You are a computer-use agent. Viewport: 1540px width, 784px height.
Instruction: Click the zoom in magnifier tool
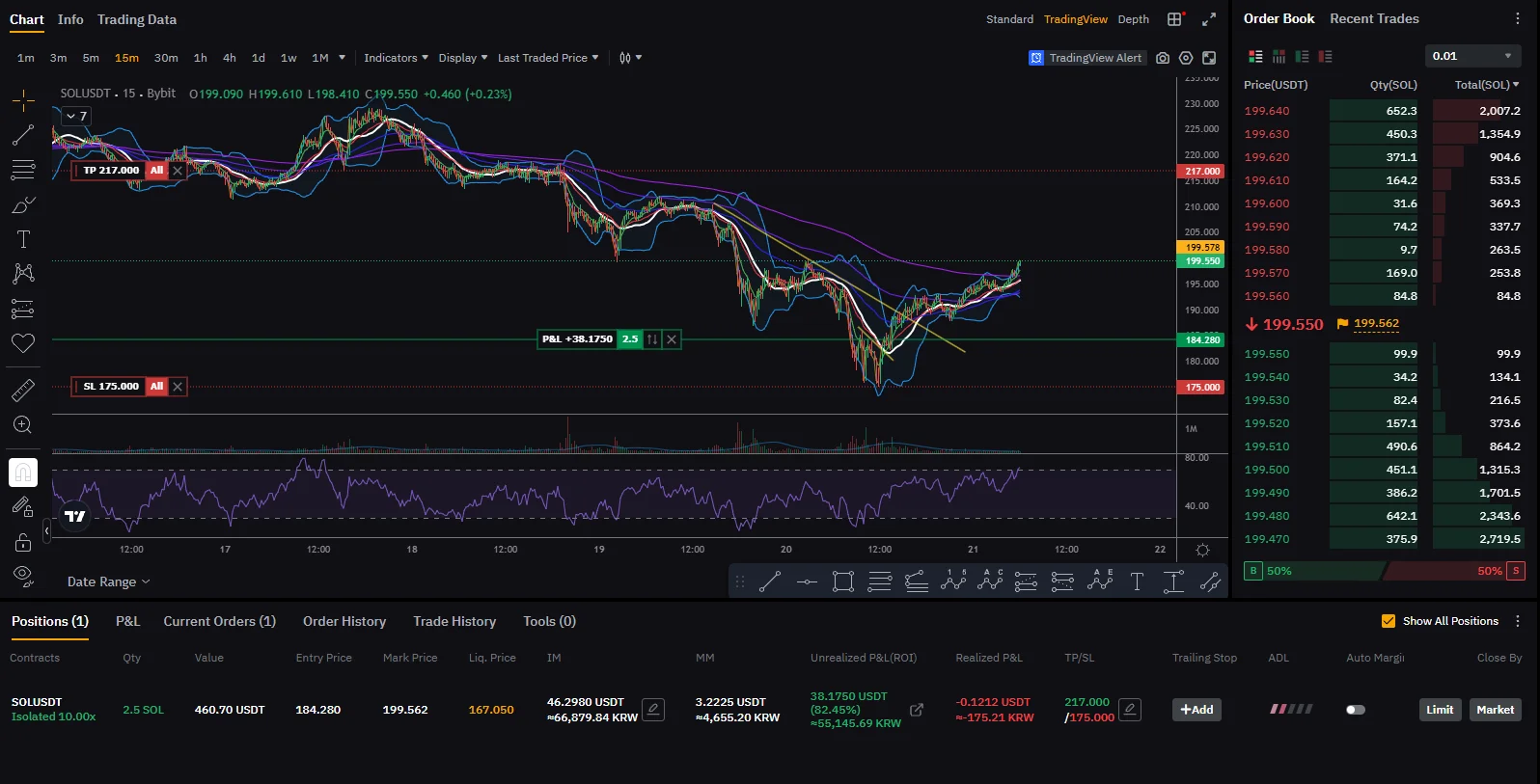pyautogui.click(x=23, y=425)
